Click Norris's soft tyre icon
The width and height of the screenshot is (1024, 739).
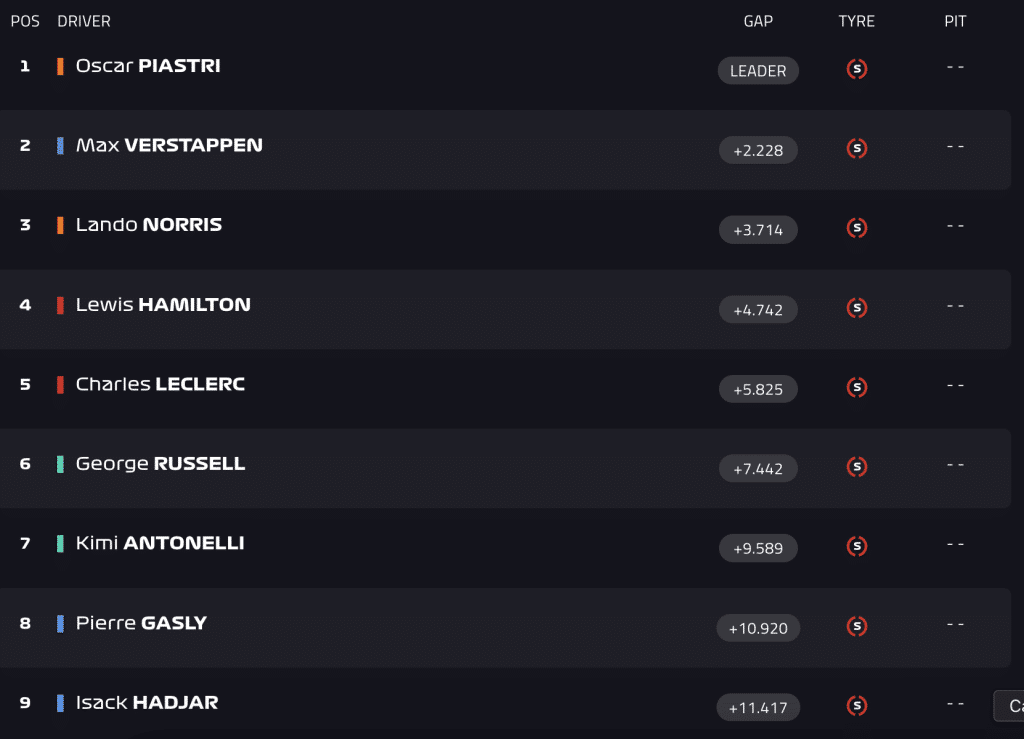point(857,228)
